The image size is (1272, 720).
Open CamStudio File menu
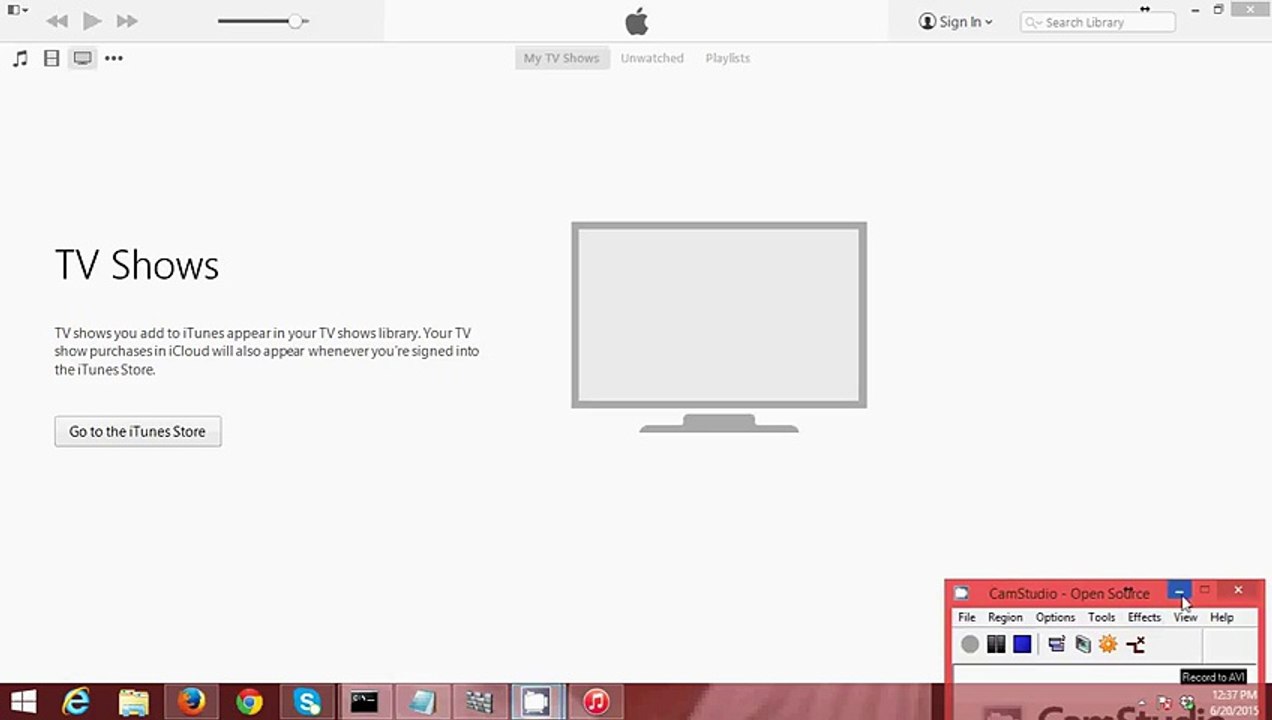[967, 617]
